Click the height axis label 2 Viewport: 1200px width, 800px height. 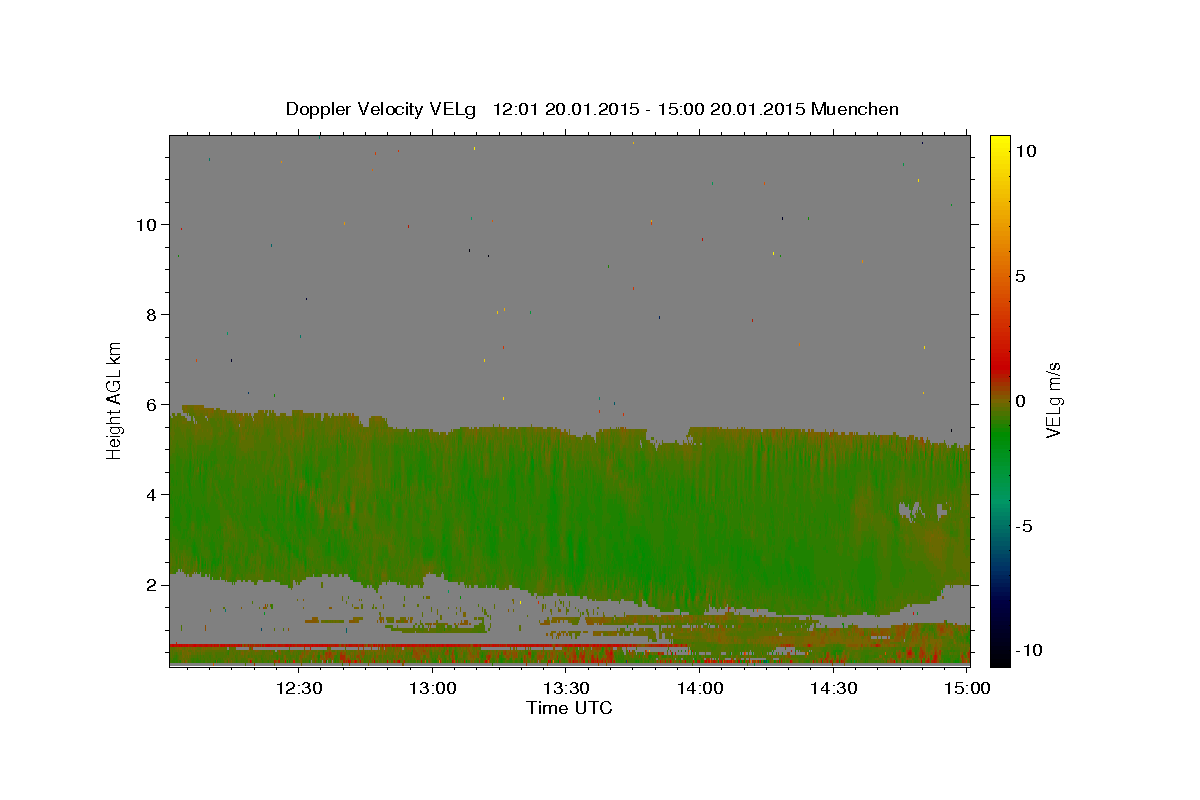pyautogui.click(x=152, y=585)
